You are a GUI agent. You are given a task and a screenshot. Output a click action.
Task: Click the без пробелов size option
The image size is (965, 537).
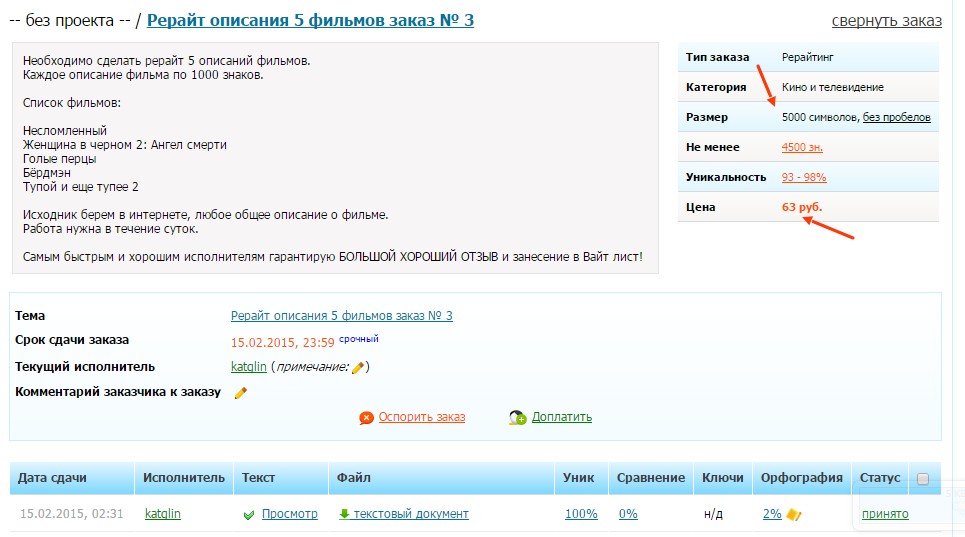click(x=897, y=117)
